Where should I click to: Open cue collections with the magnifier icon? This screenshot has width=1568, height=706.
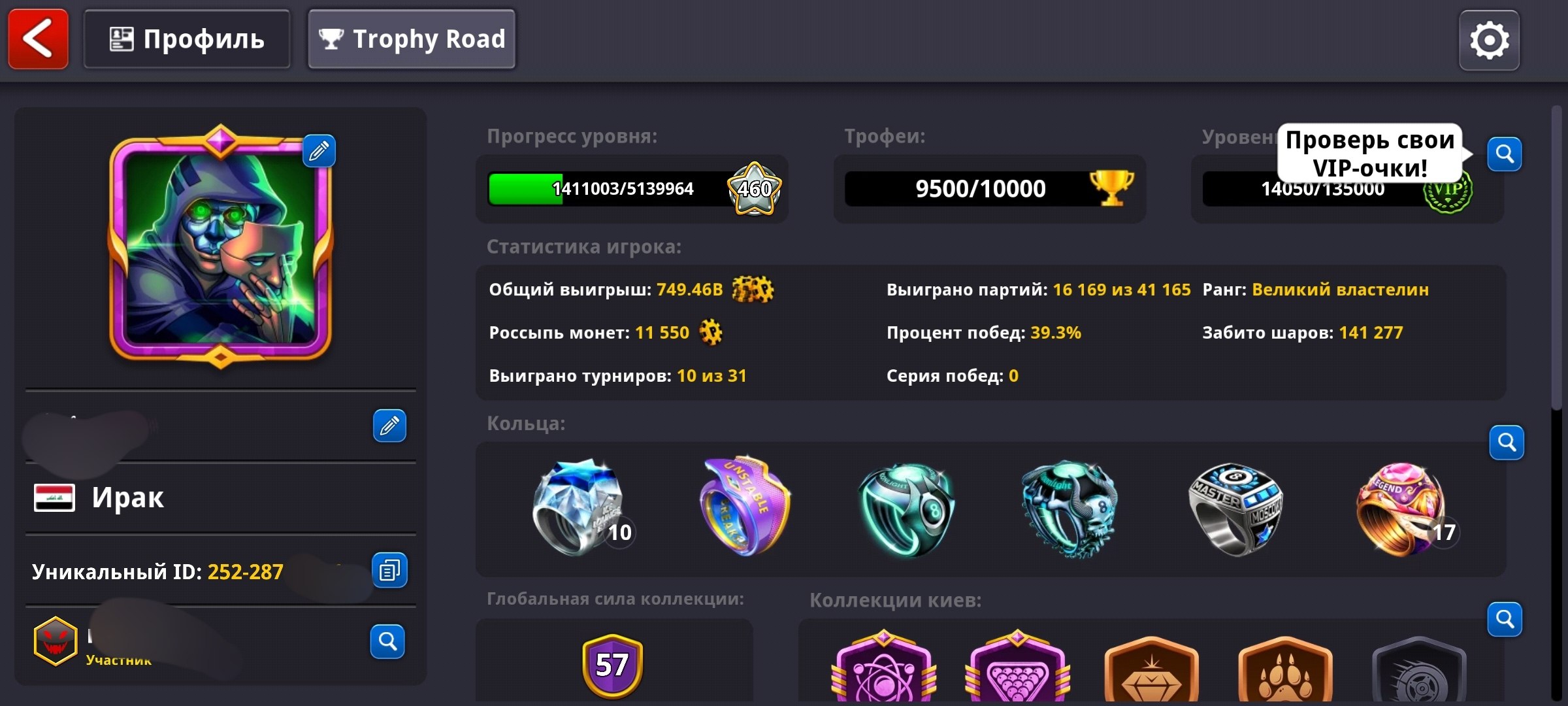coord(1505,619)
